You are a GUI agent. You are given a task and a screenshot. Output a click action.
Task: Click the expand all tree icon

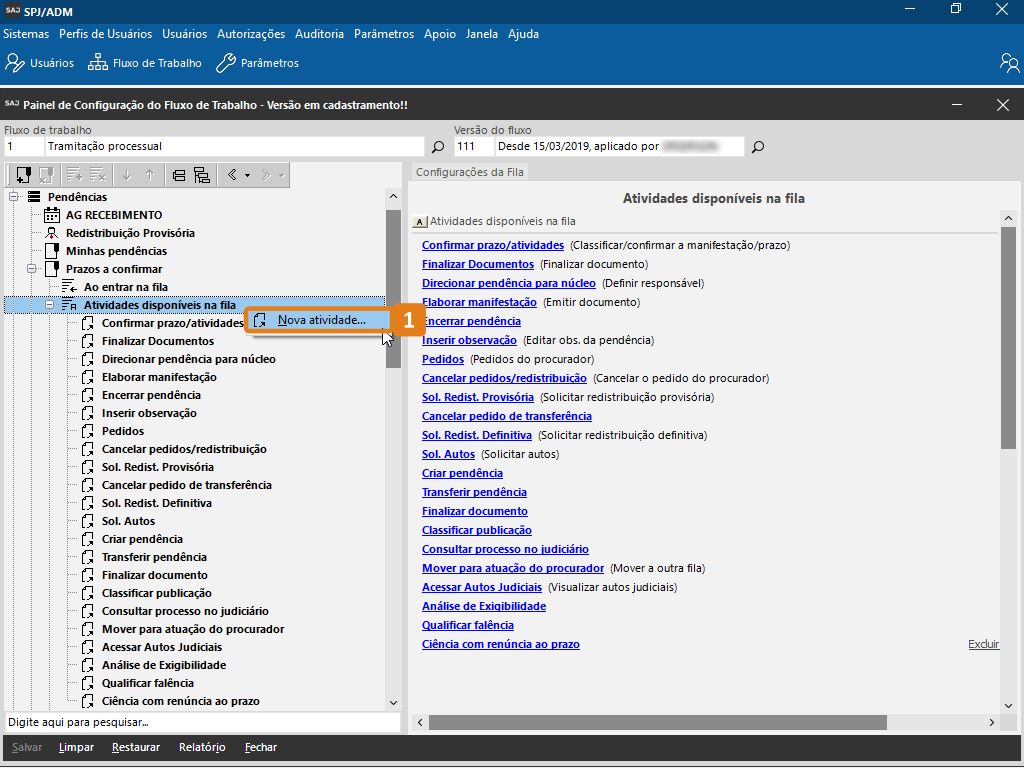[x=202, y=175]
